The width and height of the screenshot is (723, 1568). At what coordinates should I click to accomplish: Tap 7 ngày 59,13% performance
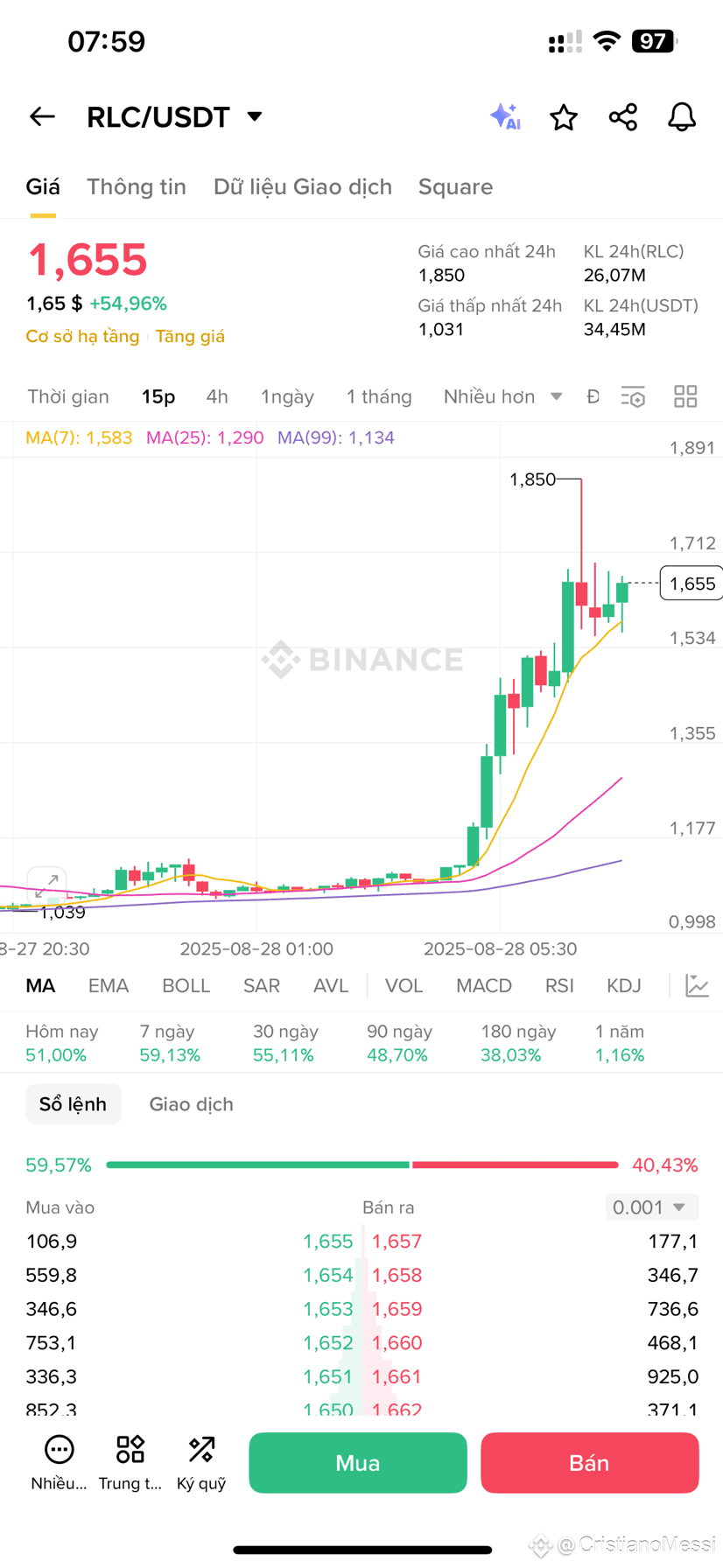pyautogui.click(x=170, y=1043)
